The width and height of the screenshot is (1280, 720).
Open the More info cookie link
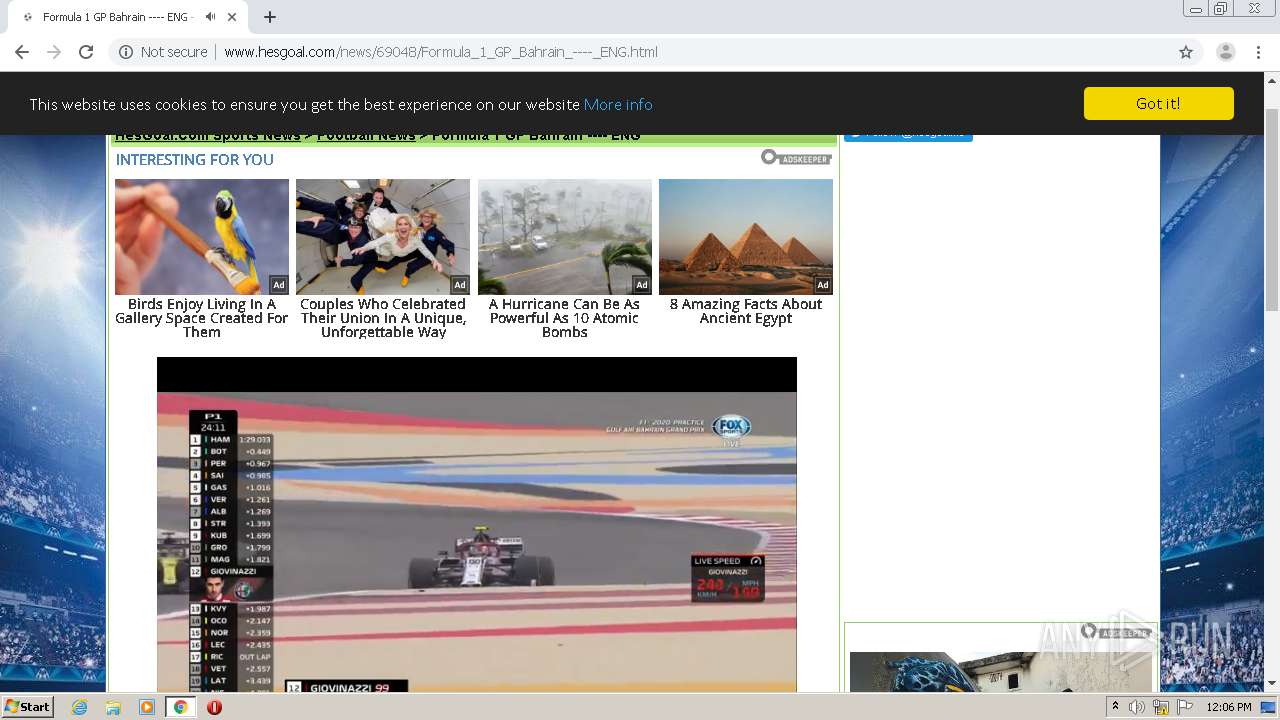tap(618, 104)
